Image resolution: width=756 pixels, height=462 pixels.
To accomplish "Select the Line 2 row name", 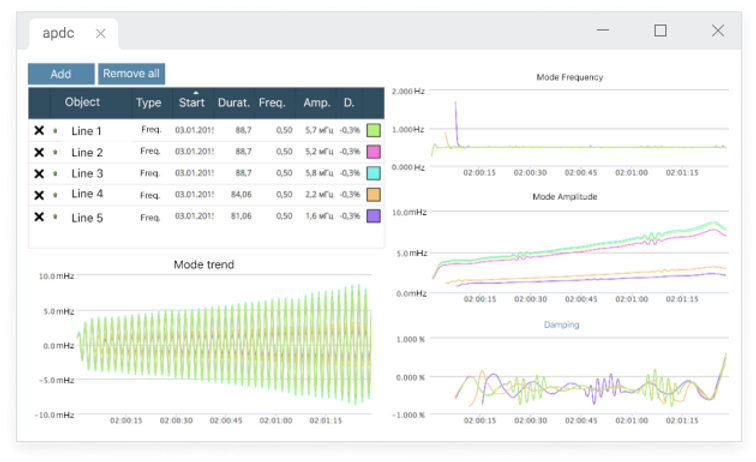I will (87, 152).
